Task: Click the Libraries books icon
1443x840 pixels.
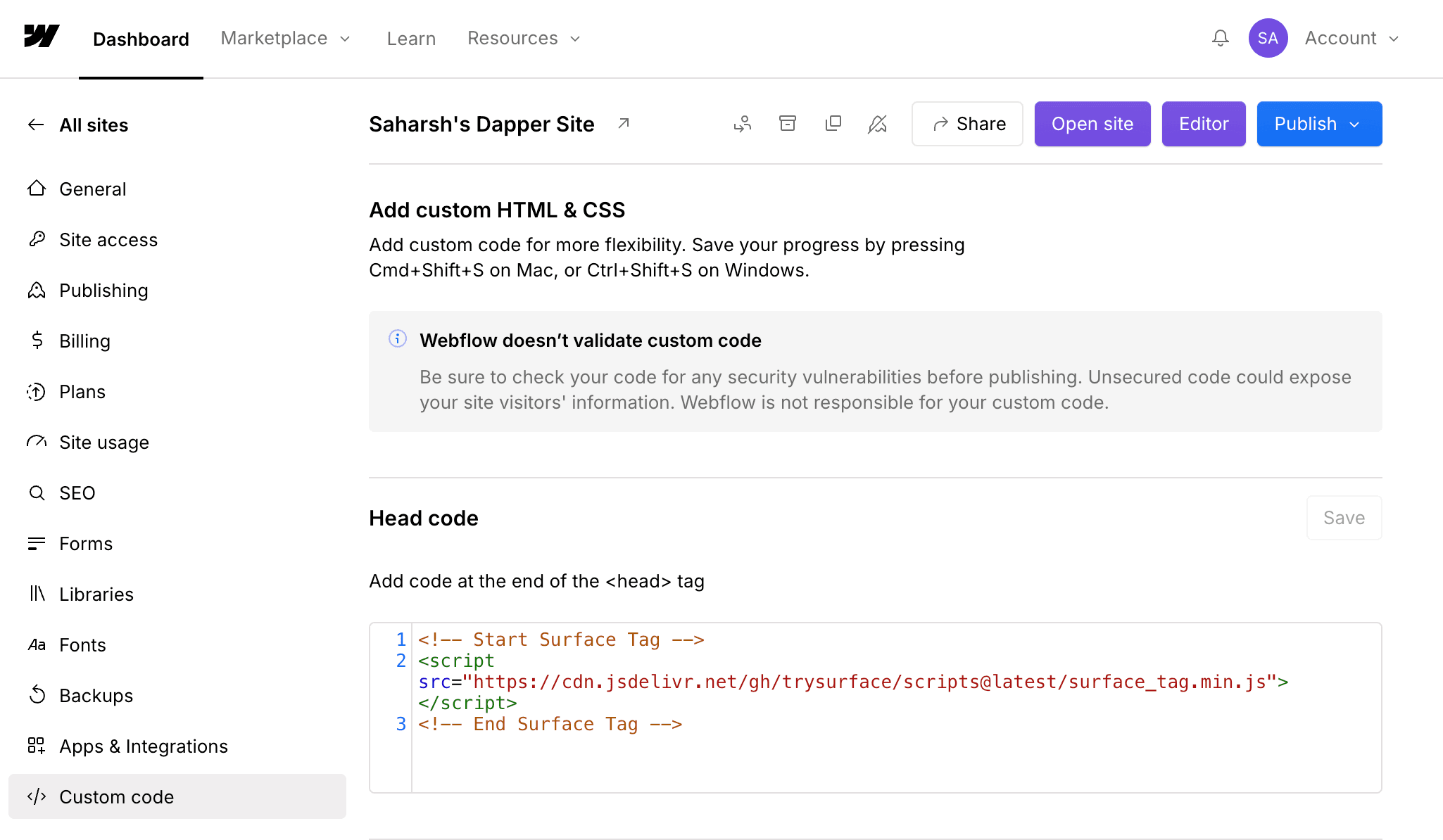Action: pyautogui.click(x=37, y=594)
